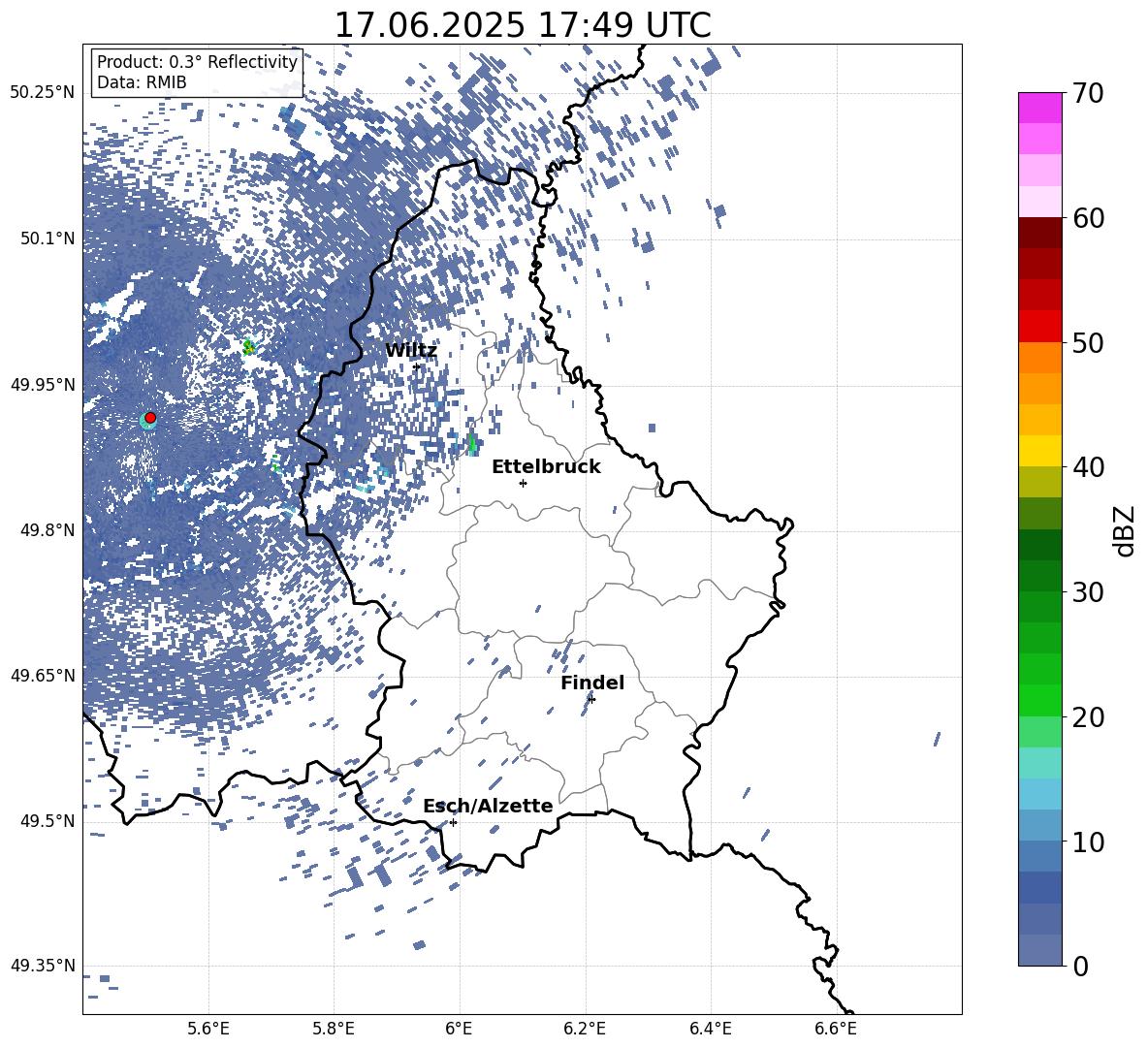Click the colorbar tick label 0
The image size is (1148, 1048).
[1080, 966]
